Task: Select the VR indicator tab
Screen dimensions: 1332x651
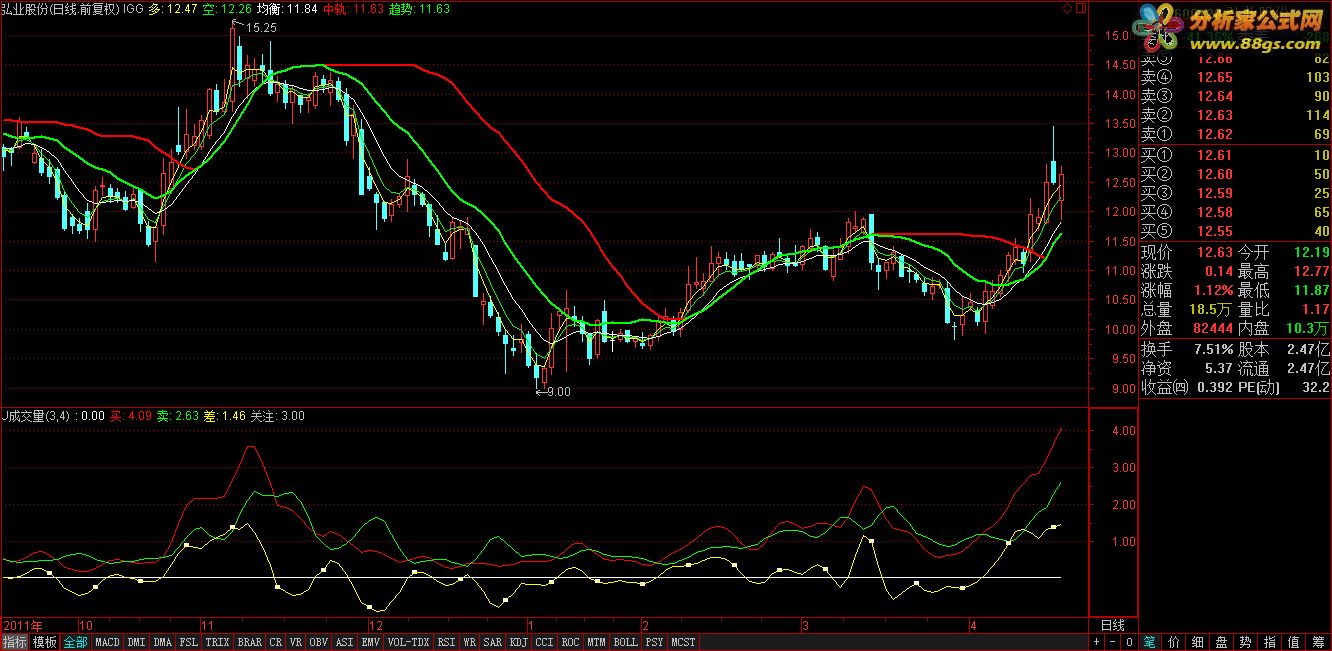Action: [296, 642]
